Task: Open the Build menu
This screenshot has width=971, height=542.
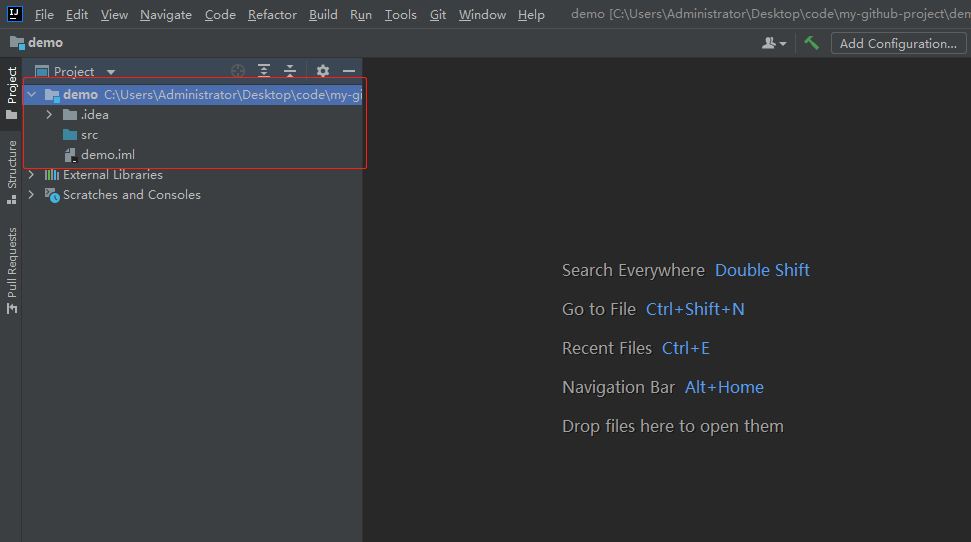Action: [x=323, y=14]
